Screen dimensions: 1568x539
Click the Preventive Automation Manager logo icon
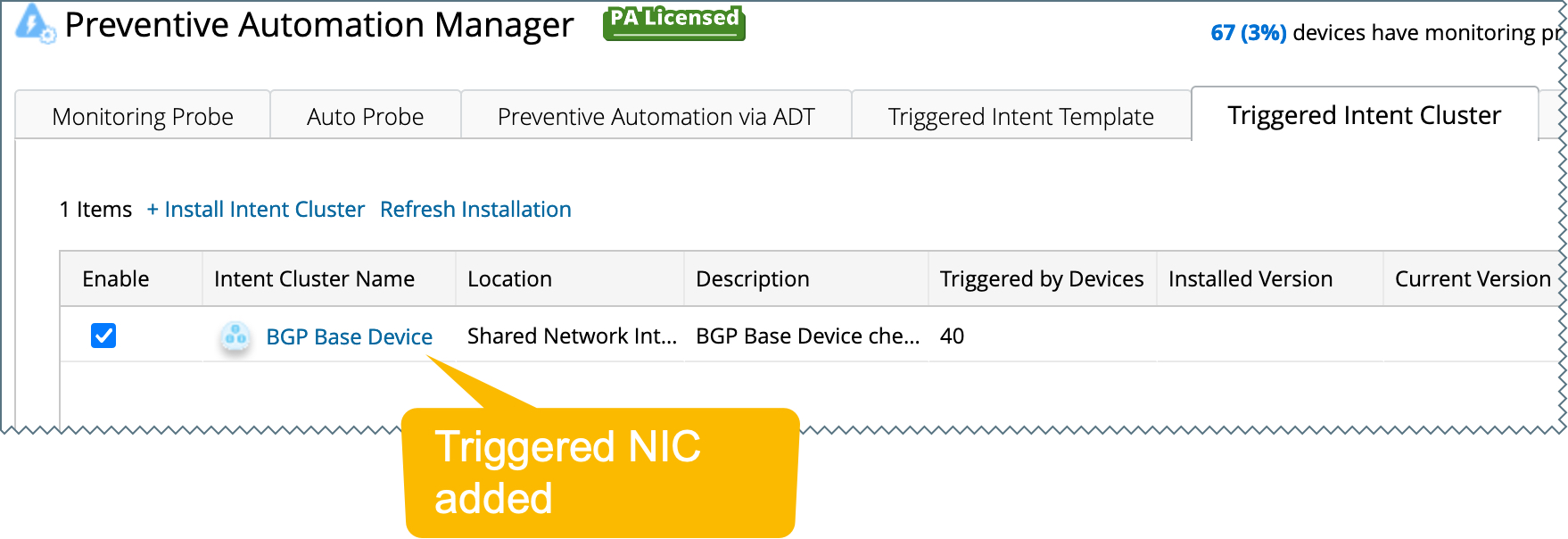point(35,23)
